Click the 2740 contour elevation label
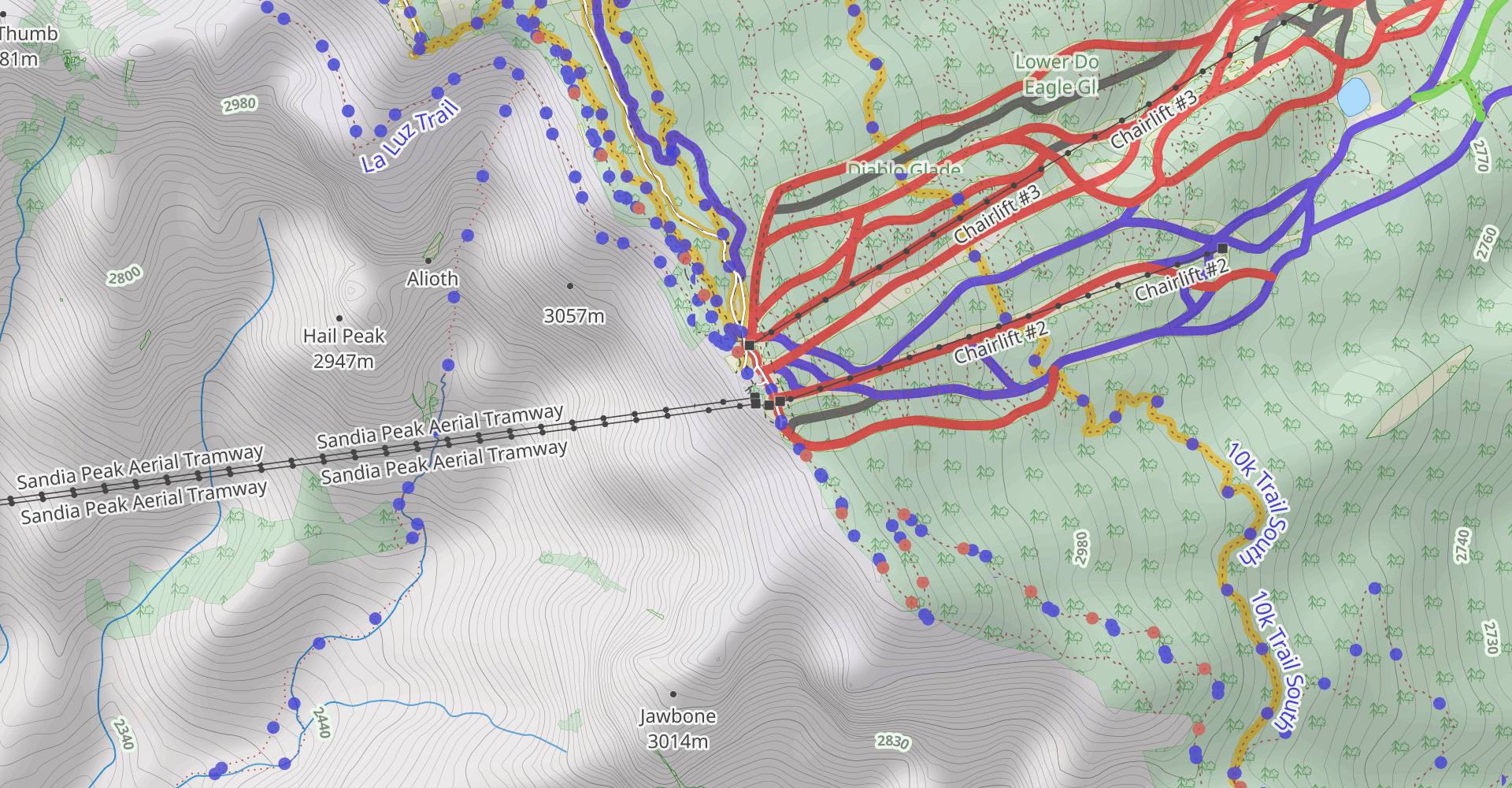This screenshot has height=788, width=1512. (x=1462, y=545)
